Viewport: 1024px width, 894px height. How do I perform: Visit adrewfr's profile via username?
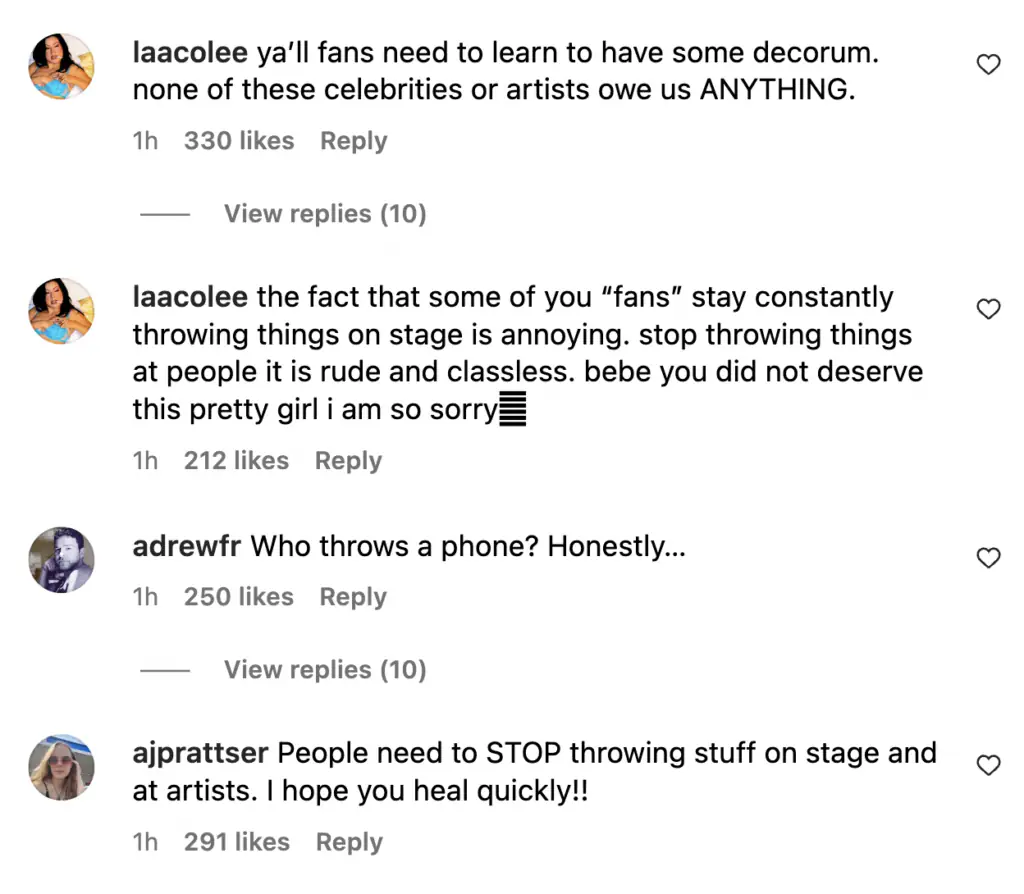[186, 546]
